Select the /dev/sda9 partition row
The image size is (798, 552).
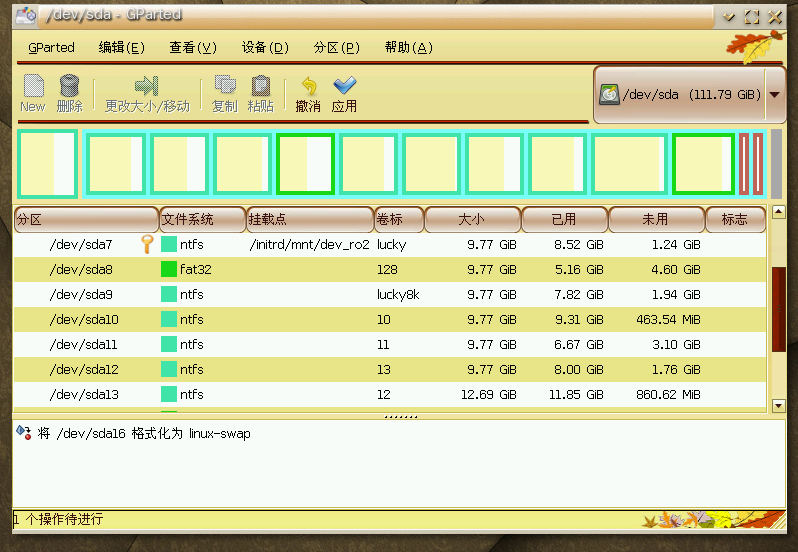390,294
